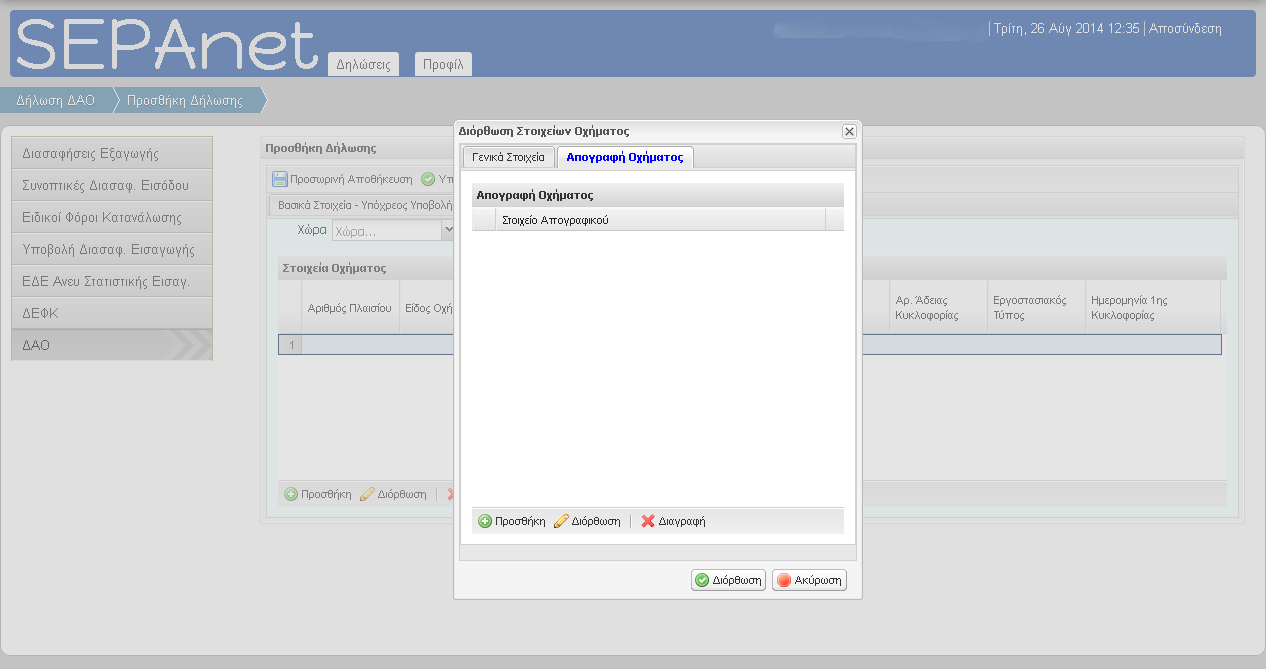
Task: Click Προσωρινή Αποθήκευση in the page toolbar
Action: pos(343,180)
